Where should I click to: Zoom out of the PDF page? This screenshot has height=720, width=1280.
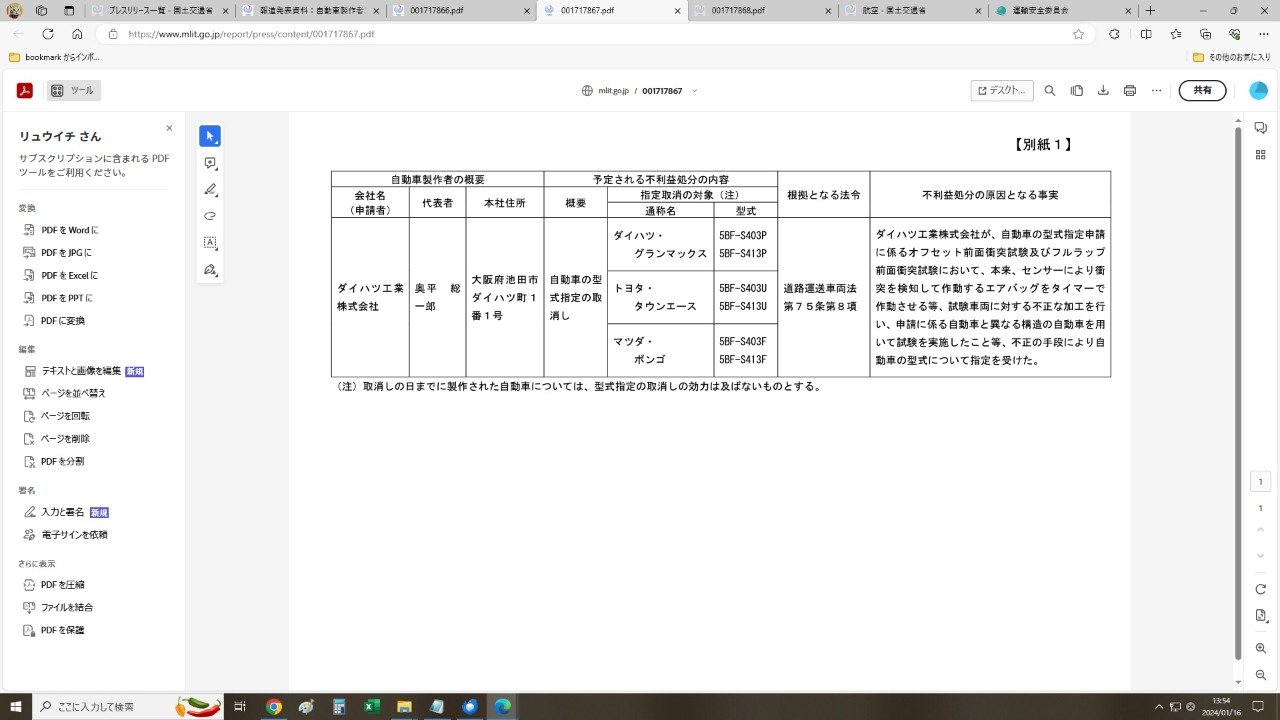1260,675
